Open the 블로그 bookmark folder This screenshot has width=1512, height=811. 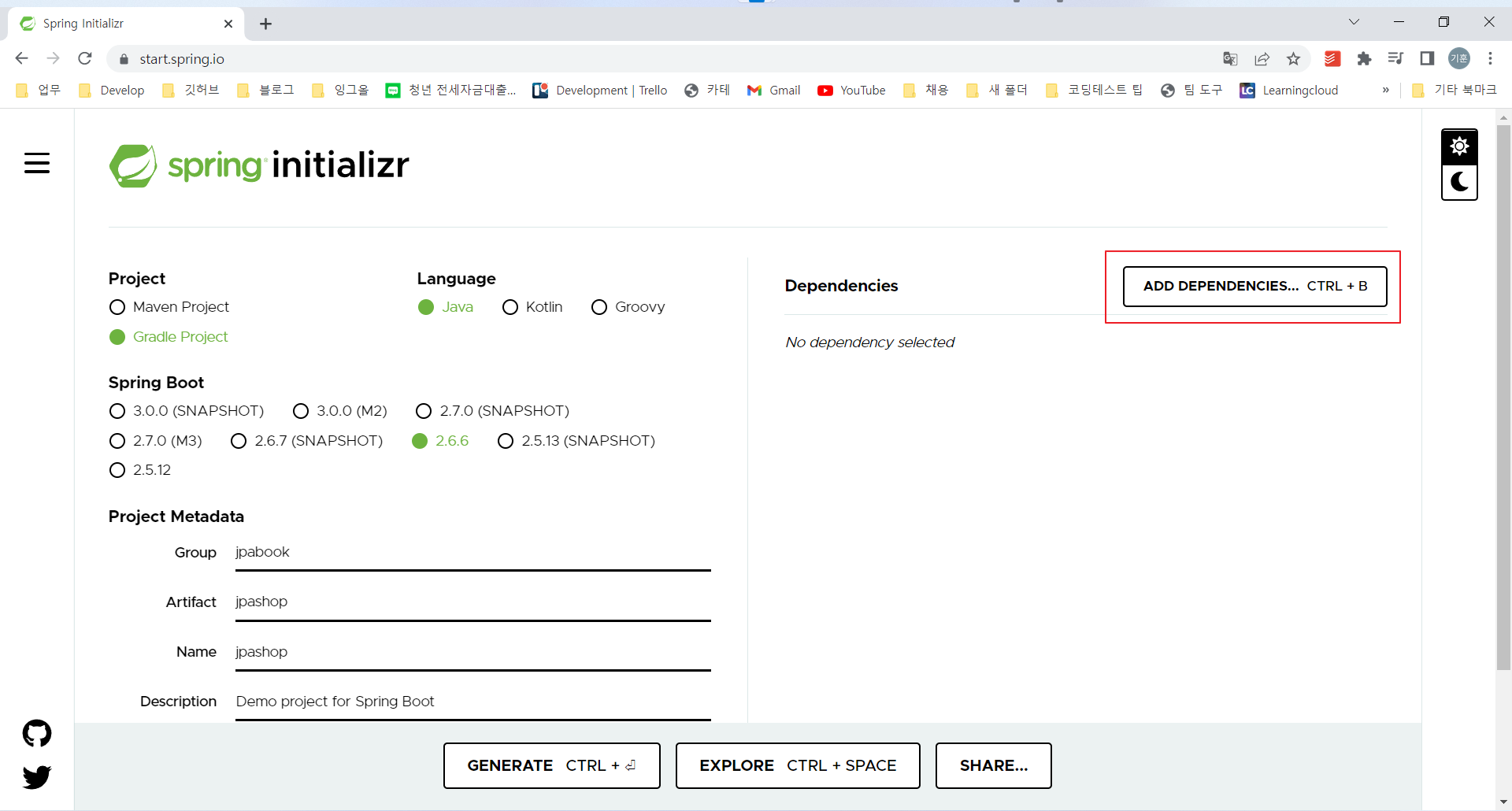[x=266, y=91]
